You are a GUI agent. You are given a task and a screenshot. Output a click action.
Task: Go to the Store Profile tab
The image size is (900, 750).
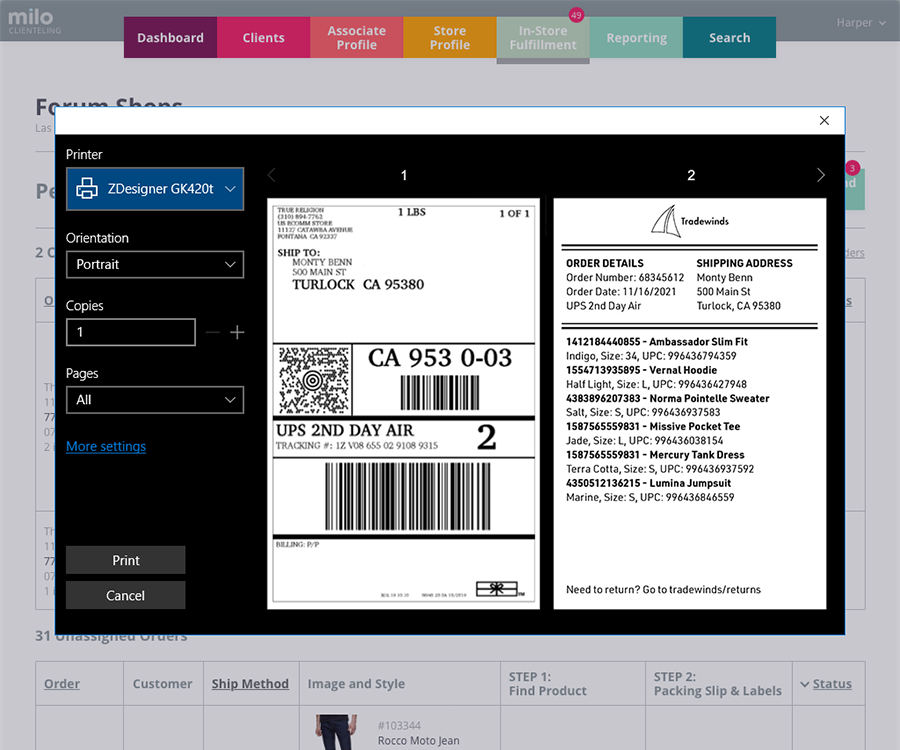[450, 38]
